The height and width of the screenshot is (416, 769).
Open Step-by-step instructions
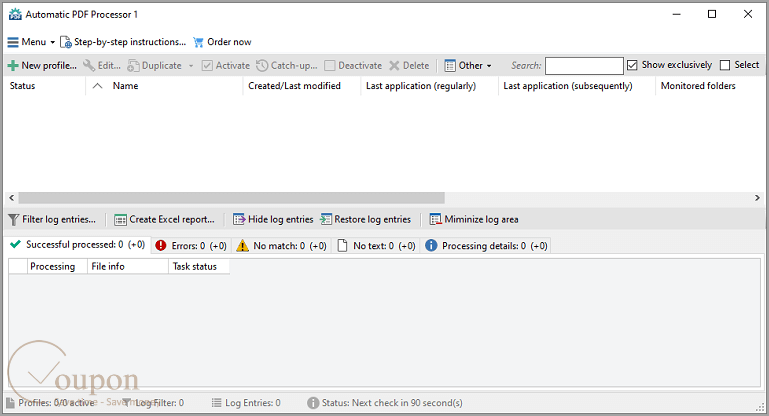(x=123, y=42)
